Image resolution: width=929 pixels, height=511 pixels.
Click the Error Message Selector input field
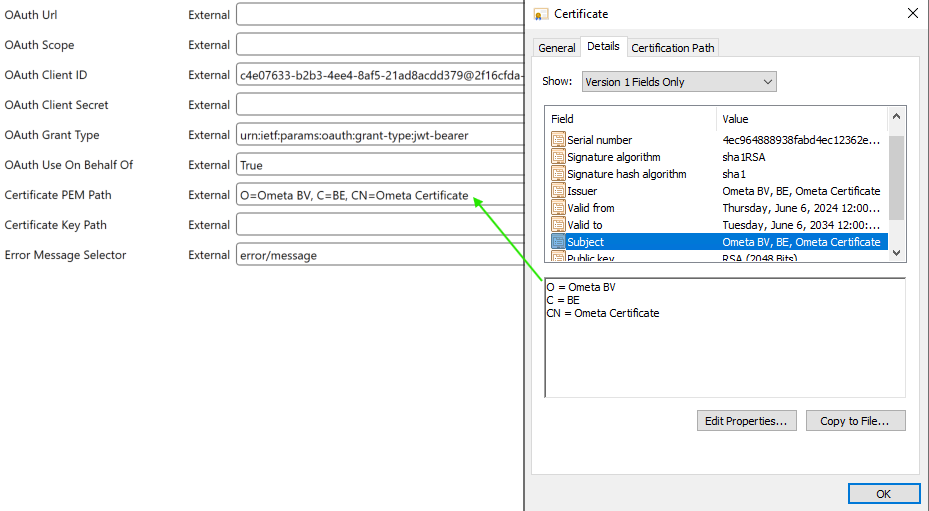click(380, 255)
